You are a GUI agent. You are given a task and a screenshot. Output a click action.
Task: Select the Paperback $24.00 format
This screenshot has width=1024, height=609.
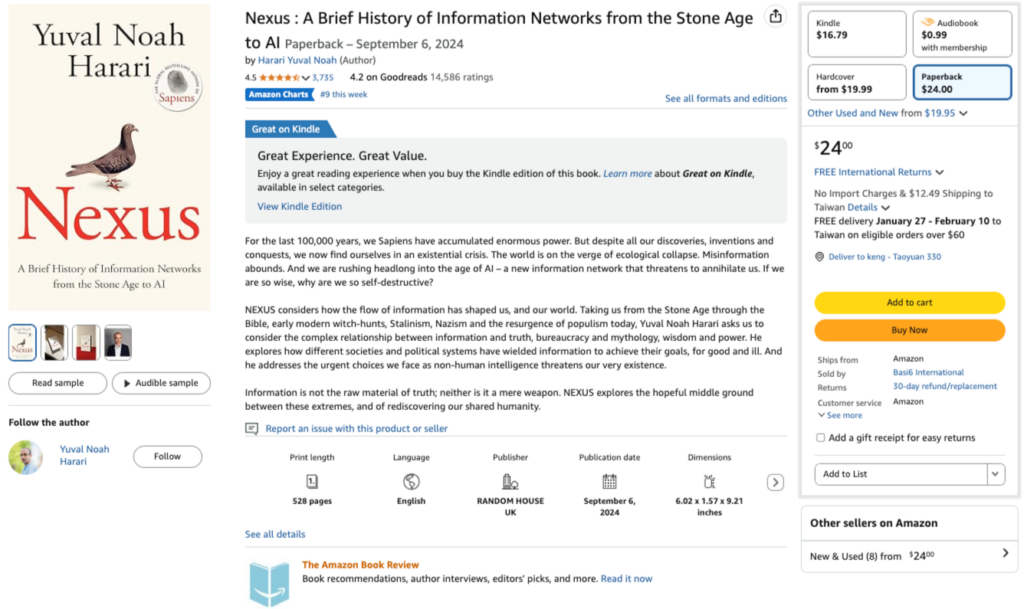(962, 82)
